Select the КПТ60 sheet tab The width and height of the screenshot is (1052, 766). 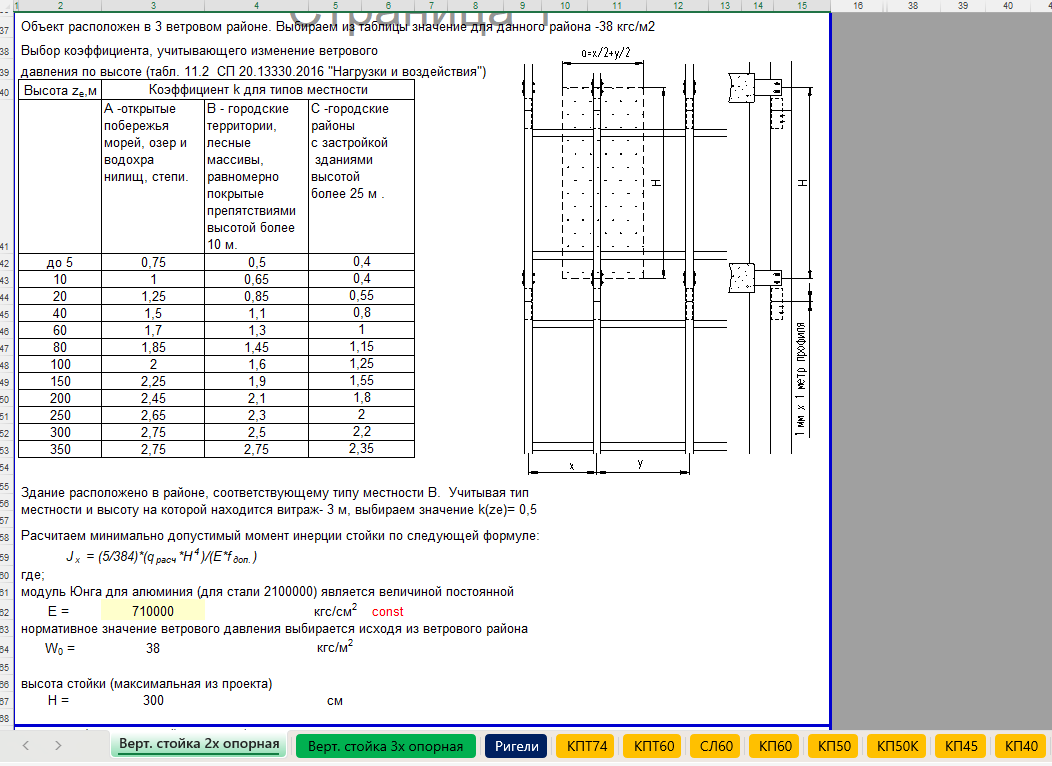tap(653, 747)
